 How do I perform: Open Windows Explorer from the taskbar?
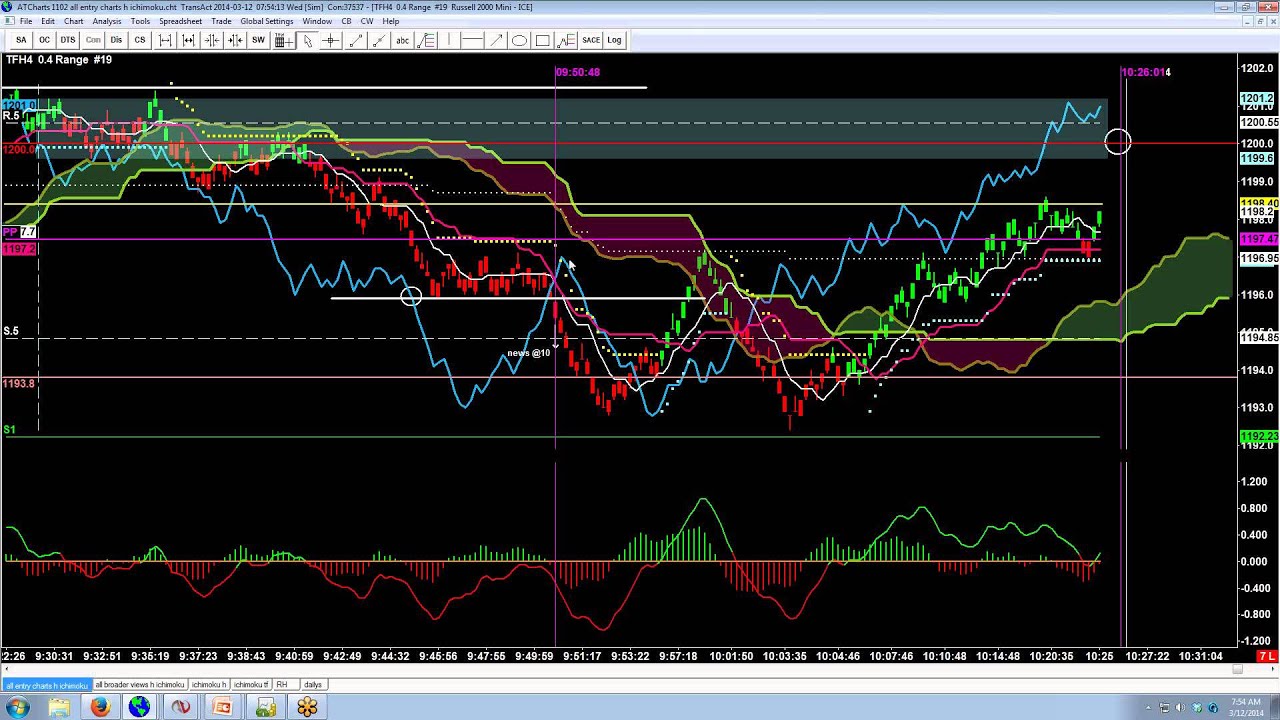[x=59, y=707]
